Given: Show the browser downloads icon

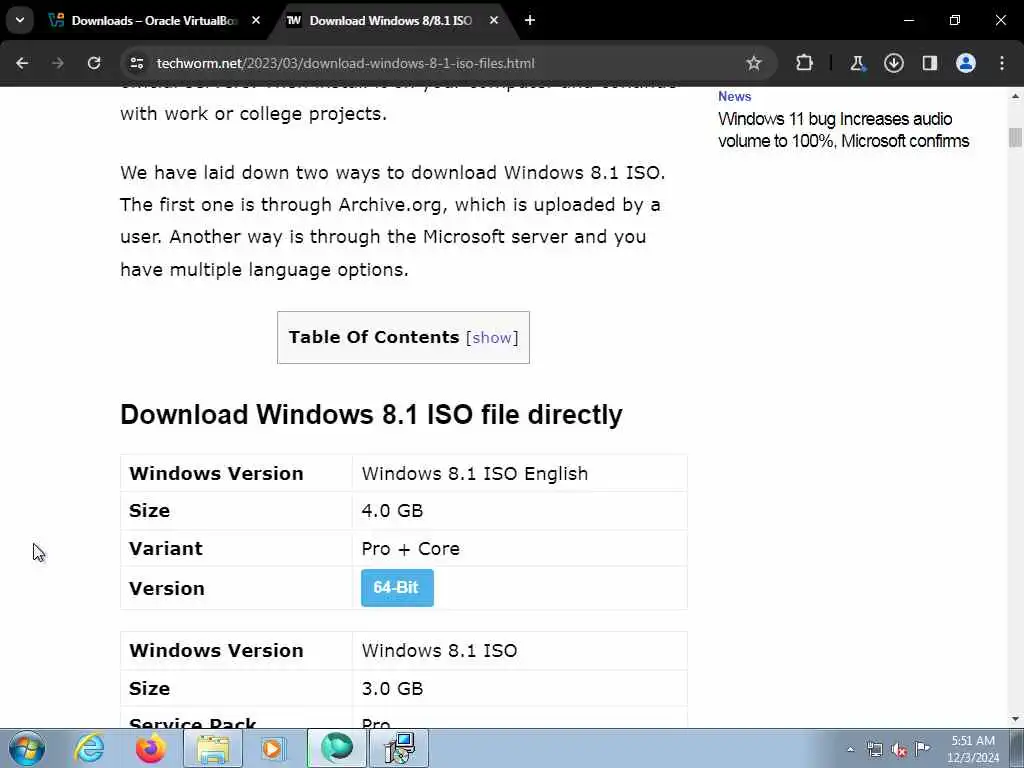Looking at the screenshot, I should pos(893,63).
